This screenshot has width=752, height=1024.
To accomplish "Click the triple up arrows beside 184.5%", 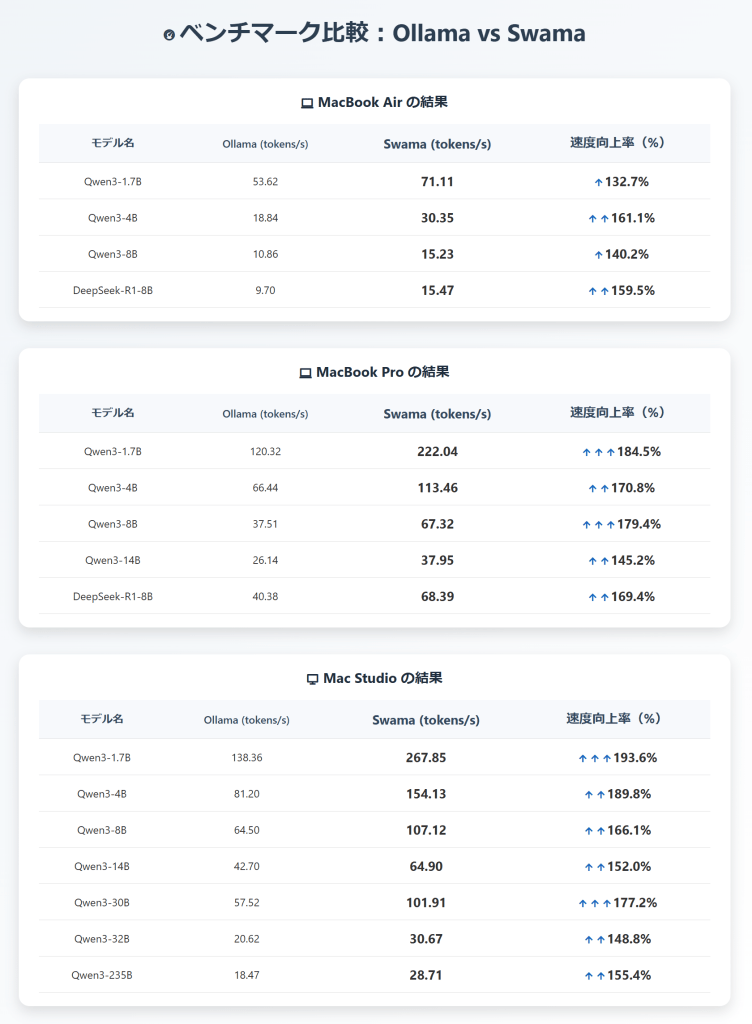I will pos(599,453).
